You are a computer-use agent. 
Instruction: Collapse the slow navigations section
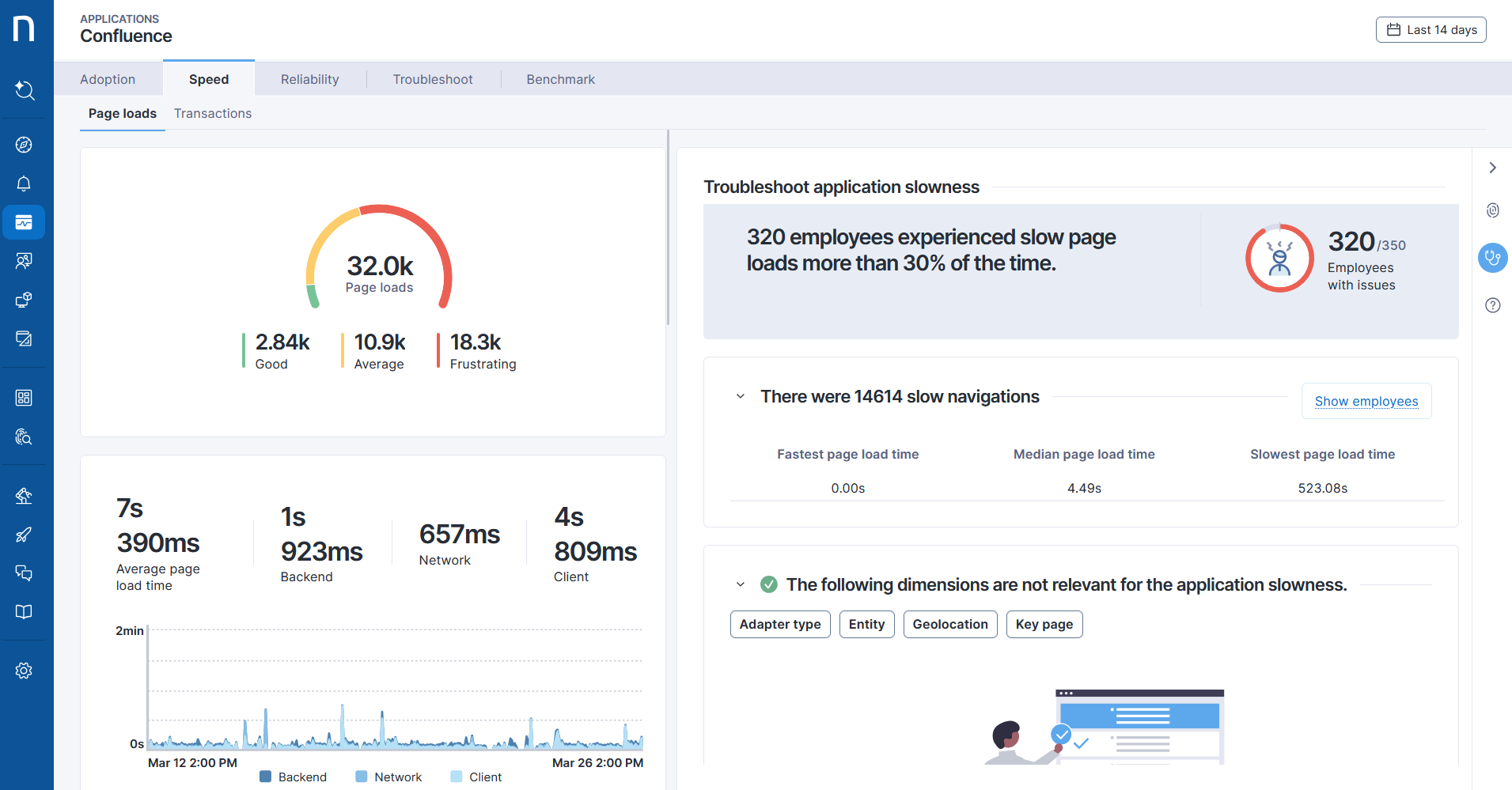741,396
